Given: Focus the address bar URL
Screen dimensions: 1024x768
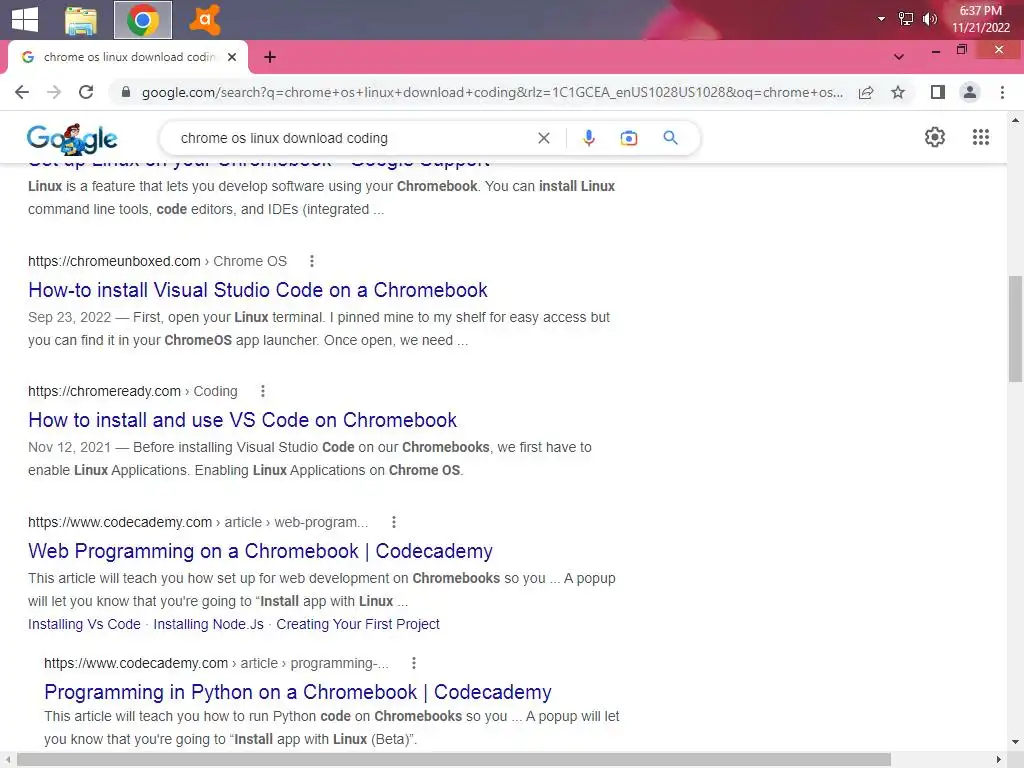Looking at the screenshot, I should pos(492,92).
